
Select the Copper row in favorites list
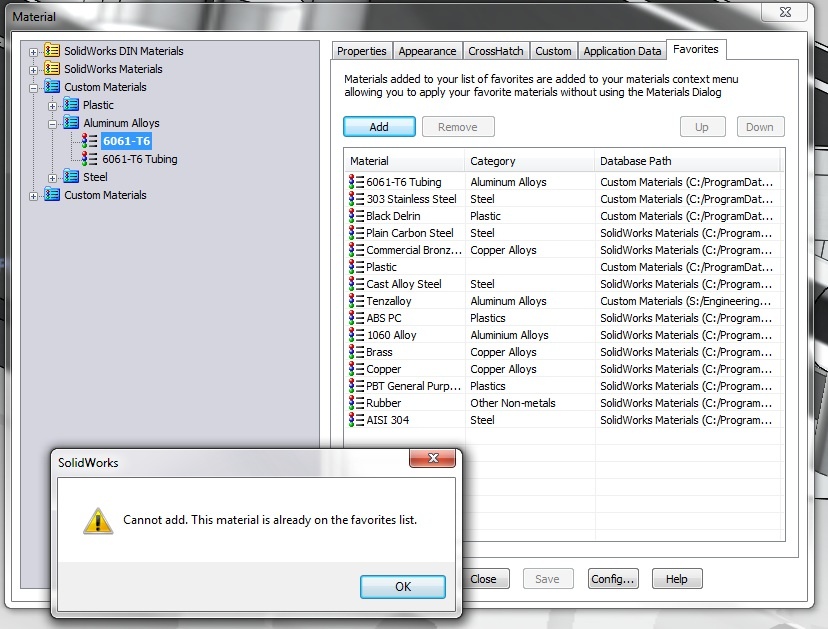[x=564, y=369]
